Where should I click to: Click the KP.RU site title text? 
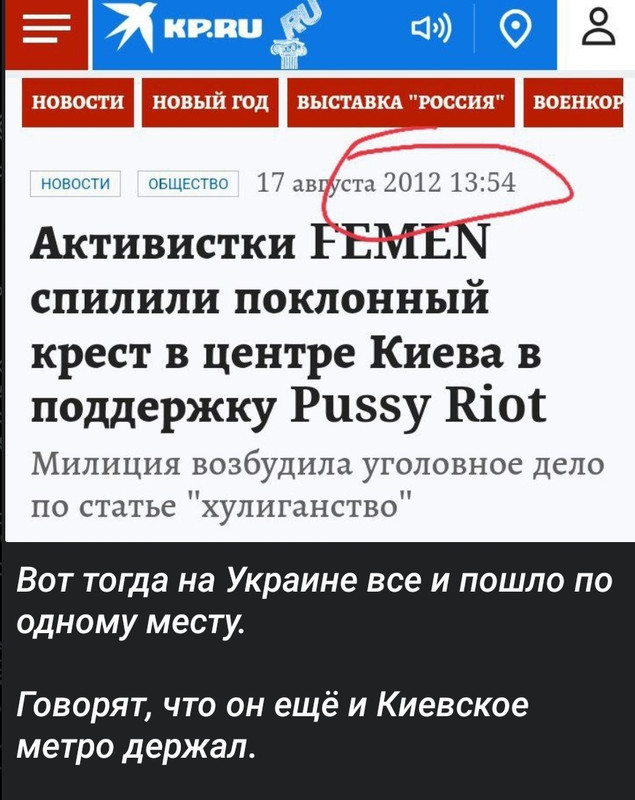(x=213, y=29)
